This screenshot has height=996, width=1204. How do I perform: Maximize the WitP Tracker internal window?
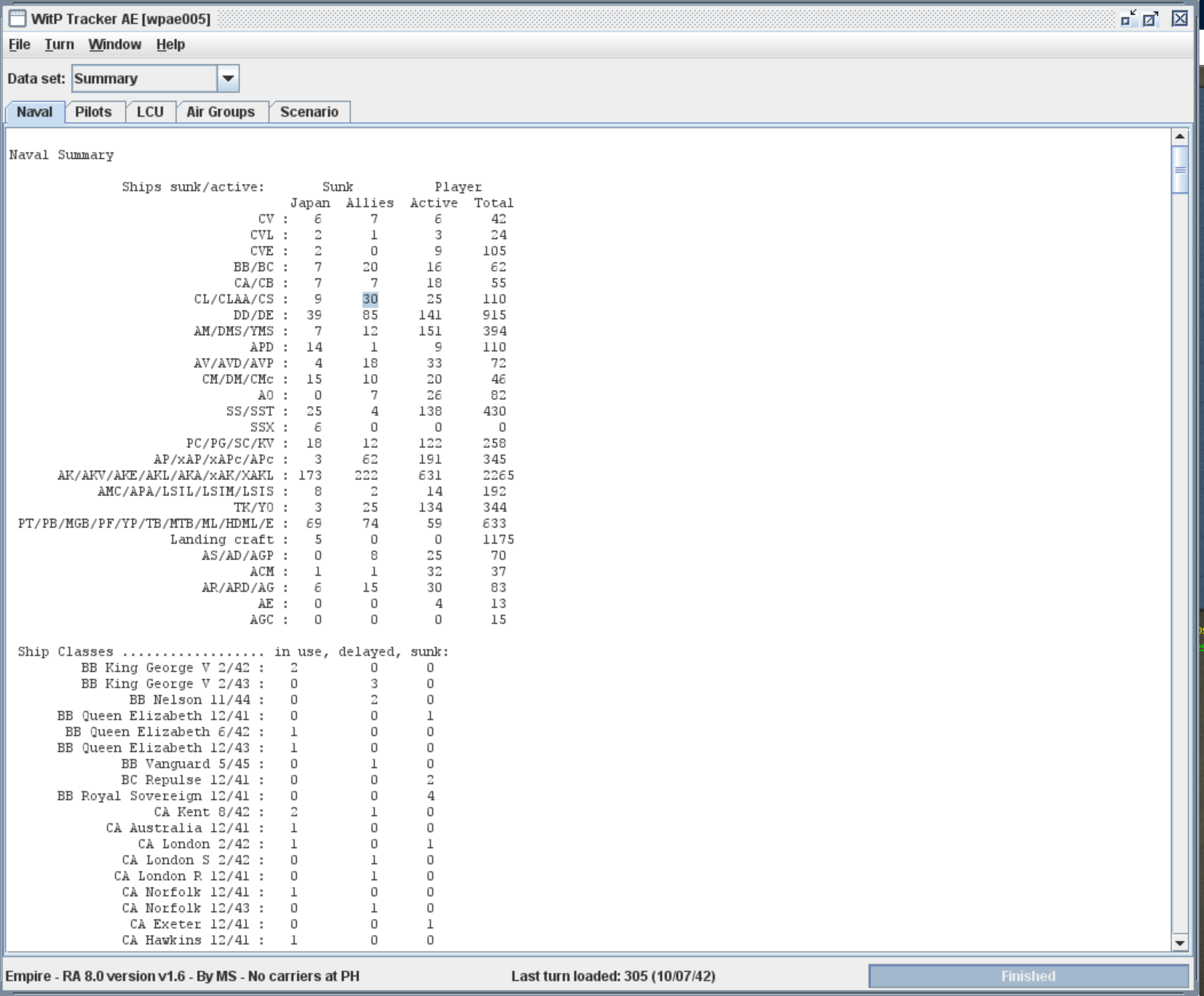click(x=1151, y=18)
